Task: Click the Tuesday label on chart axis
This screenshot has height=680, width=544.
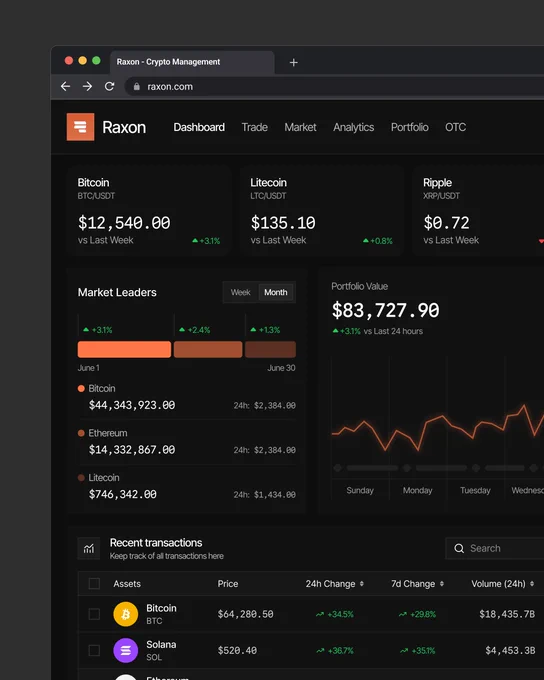Action: pyautogui.click(x=475, y=490)
